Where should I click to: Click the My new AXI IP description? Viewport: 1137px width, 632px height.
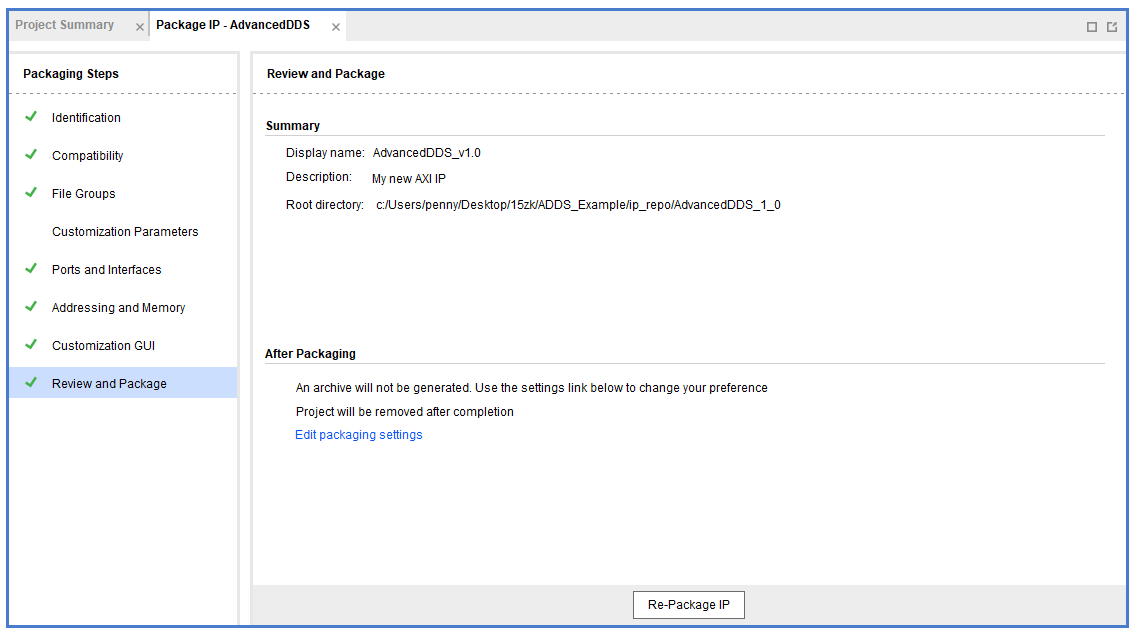click(409, 179)
